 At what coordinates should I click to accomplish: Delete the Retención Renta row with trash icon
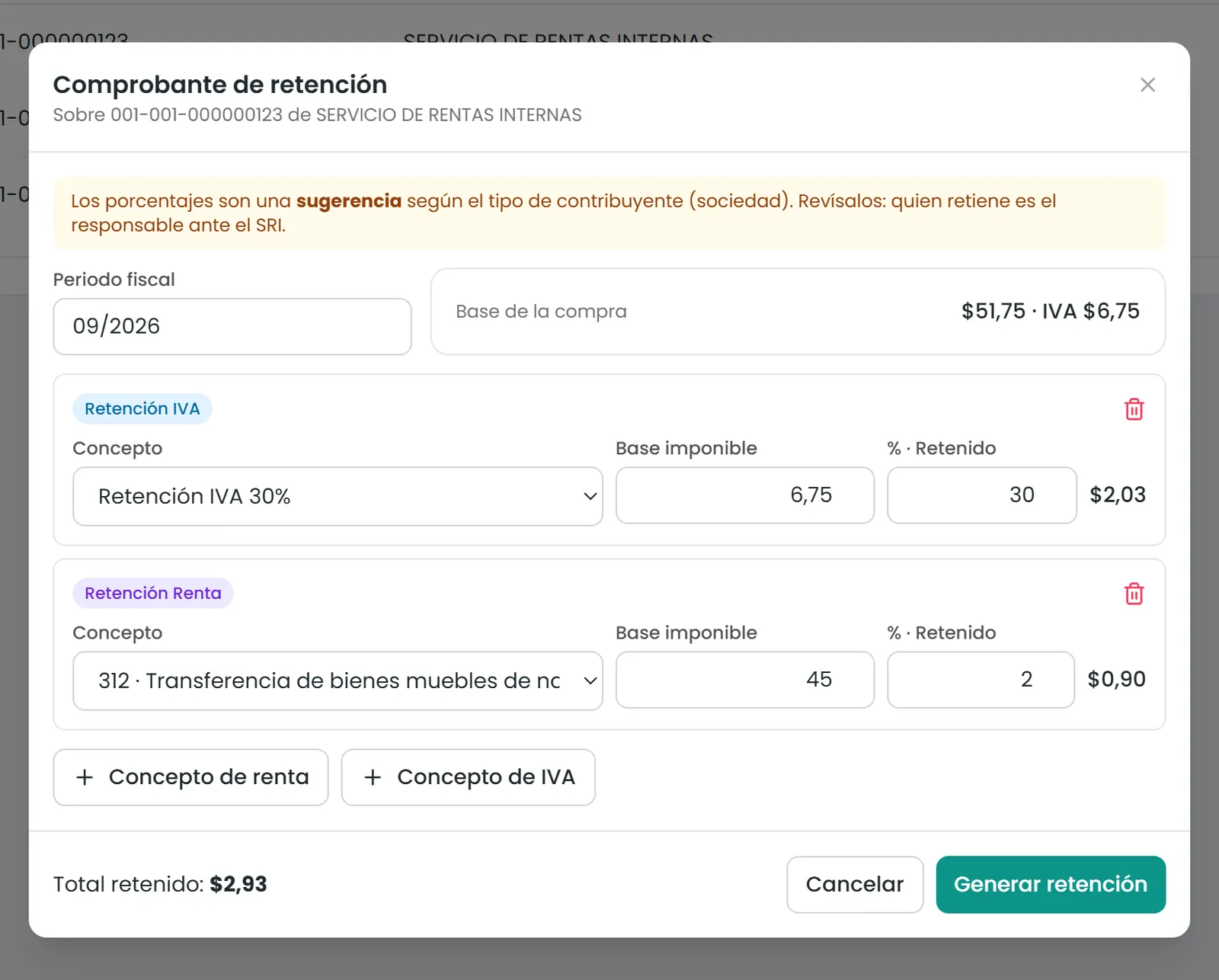(1134, 594)
